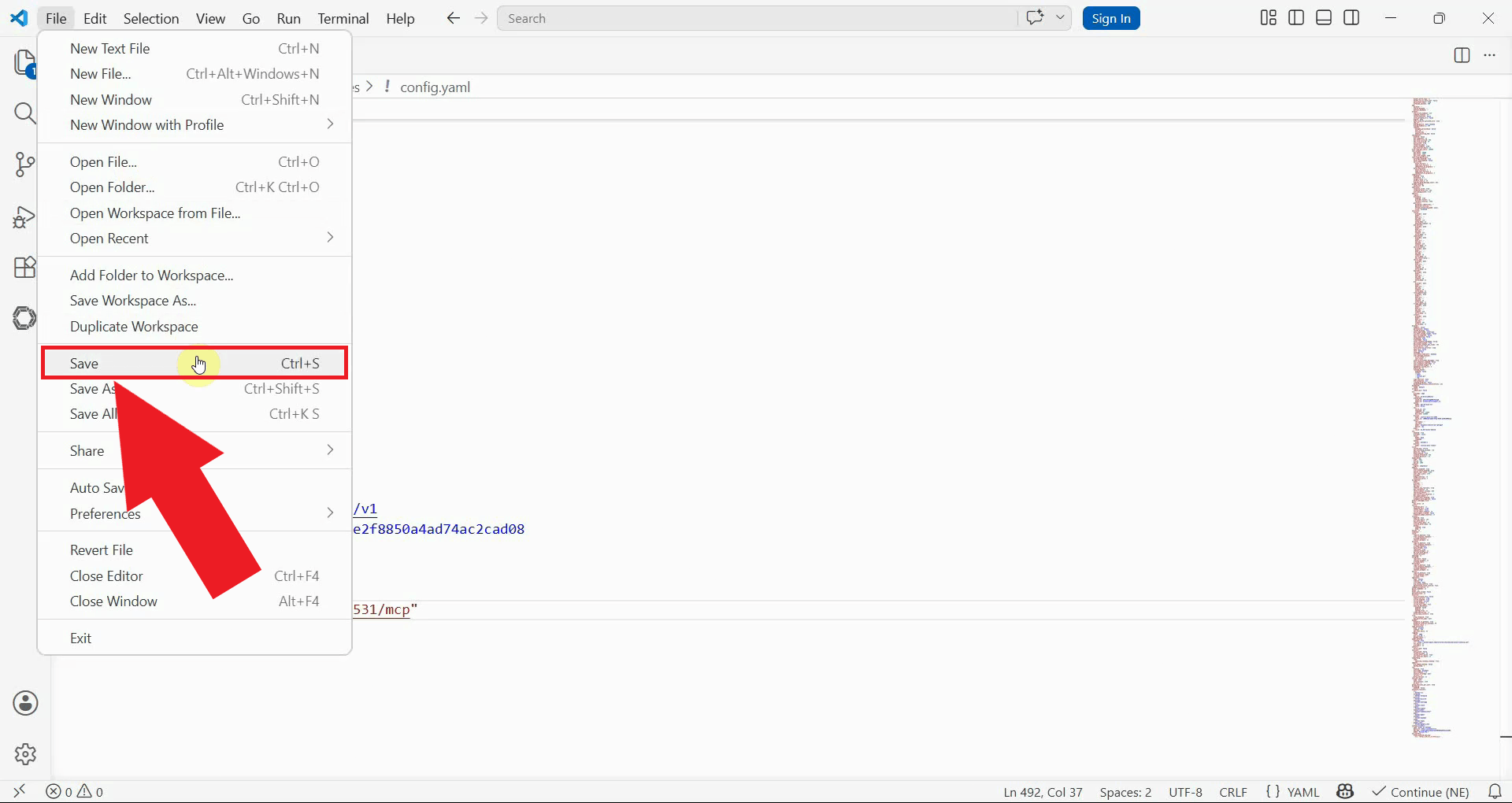Open the File menu
This screenshot has width=1512, height=803.
point(56,18)
